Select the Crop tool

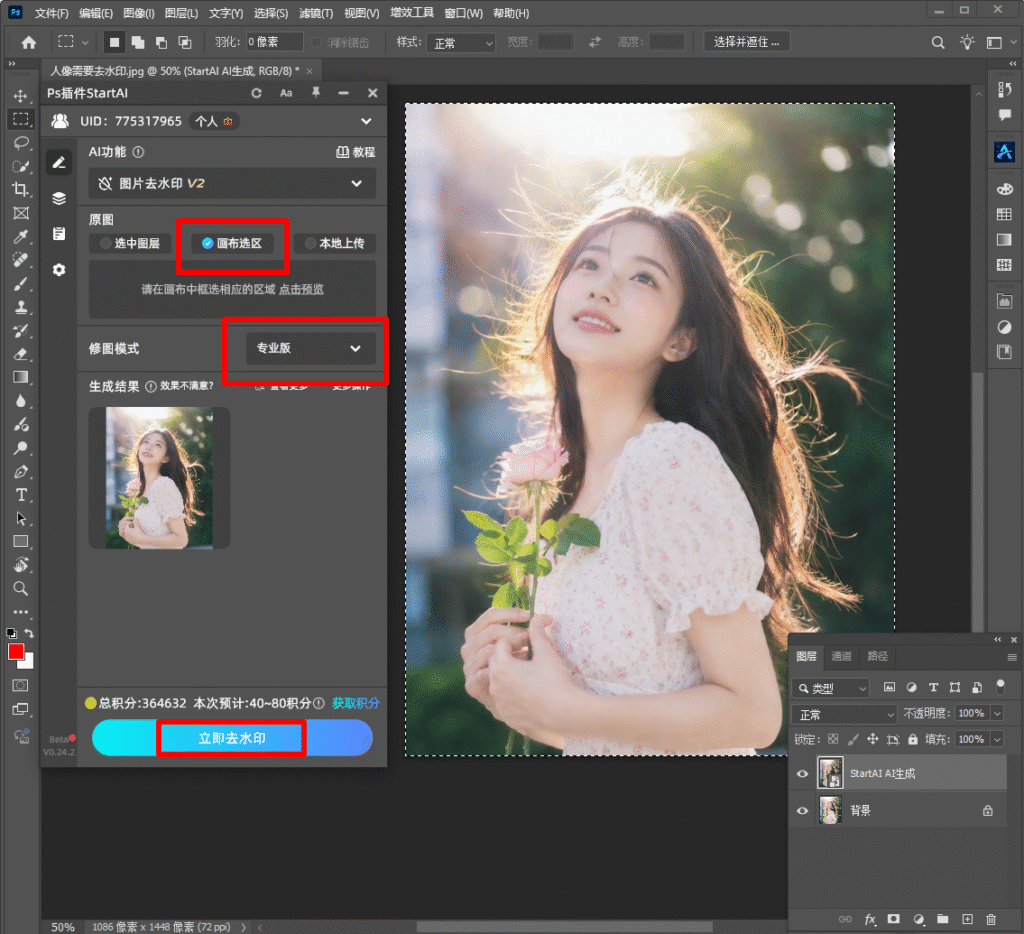(x=20, y=190)
